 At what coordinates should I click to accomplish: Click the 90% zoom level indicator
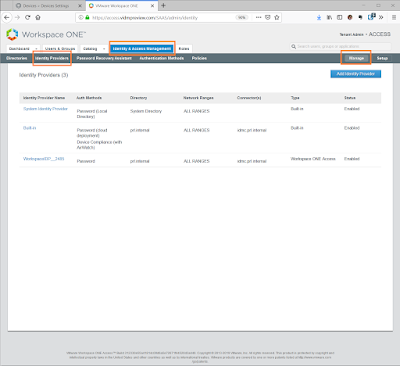242,18
